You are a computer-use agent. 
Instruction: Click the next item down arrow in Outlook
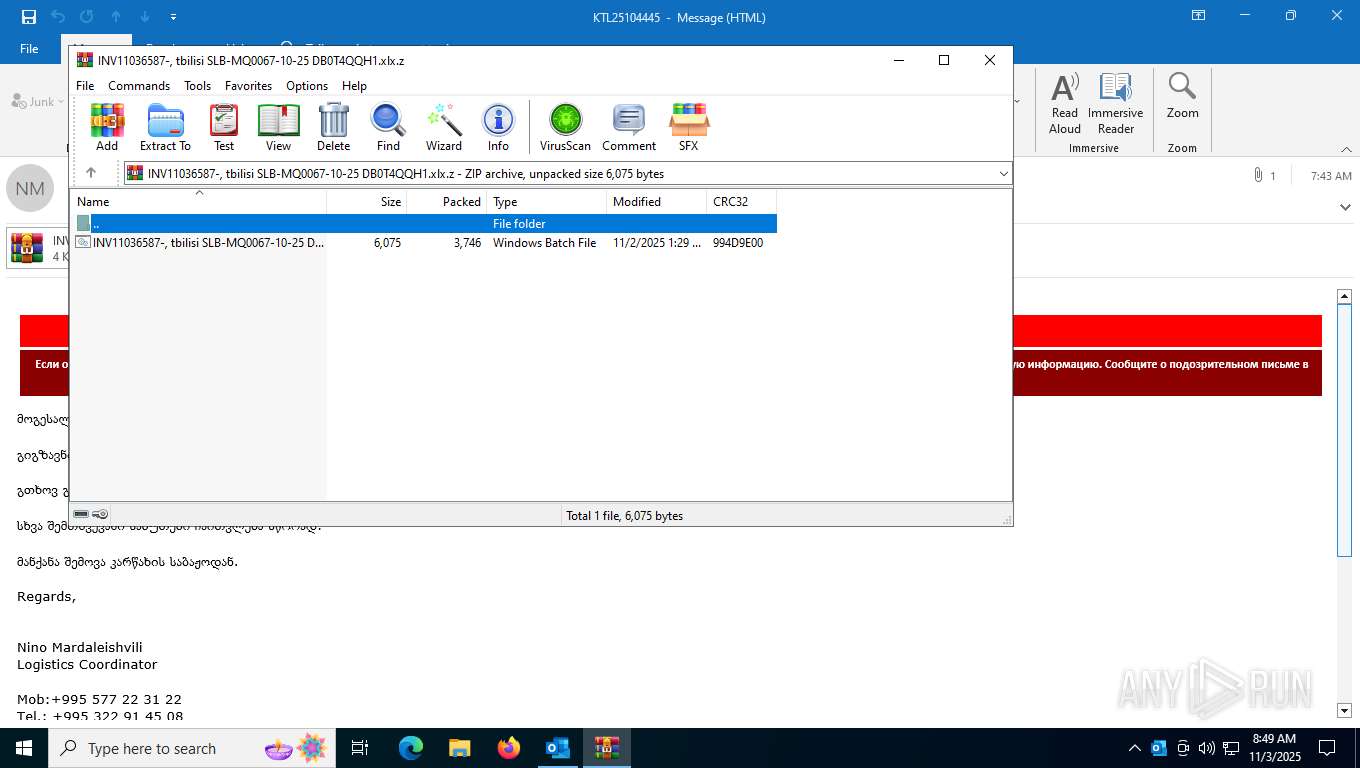(x=145, y=17)
